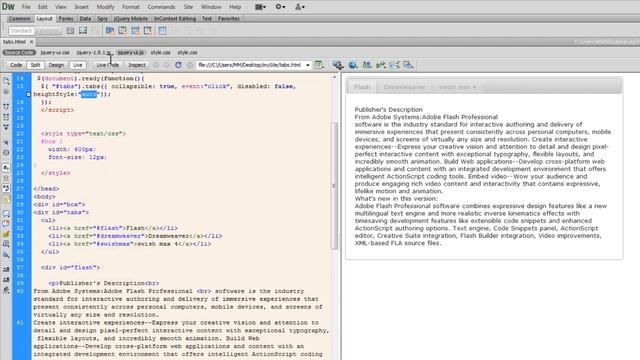The height and width of the screenshot is (360, 640).
Task: Switch to Code view
Action: coord(16,65)
